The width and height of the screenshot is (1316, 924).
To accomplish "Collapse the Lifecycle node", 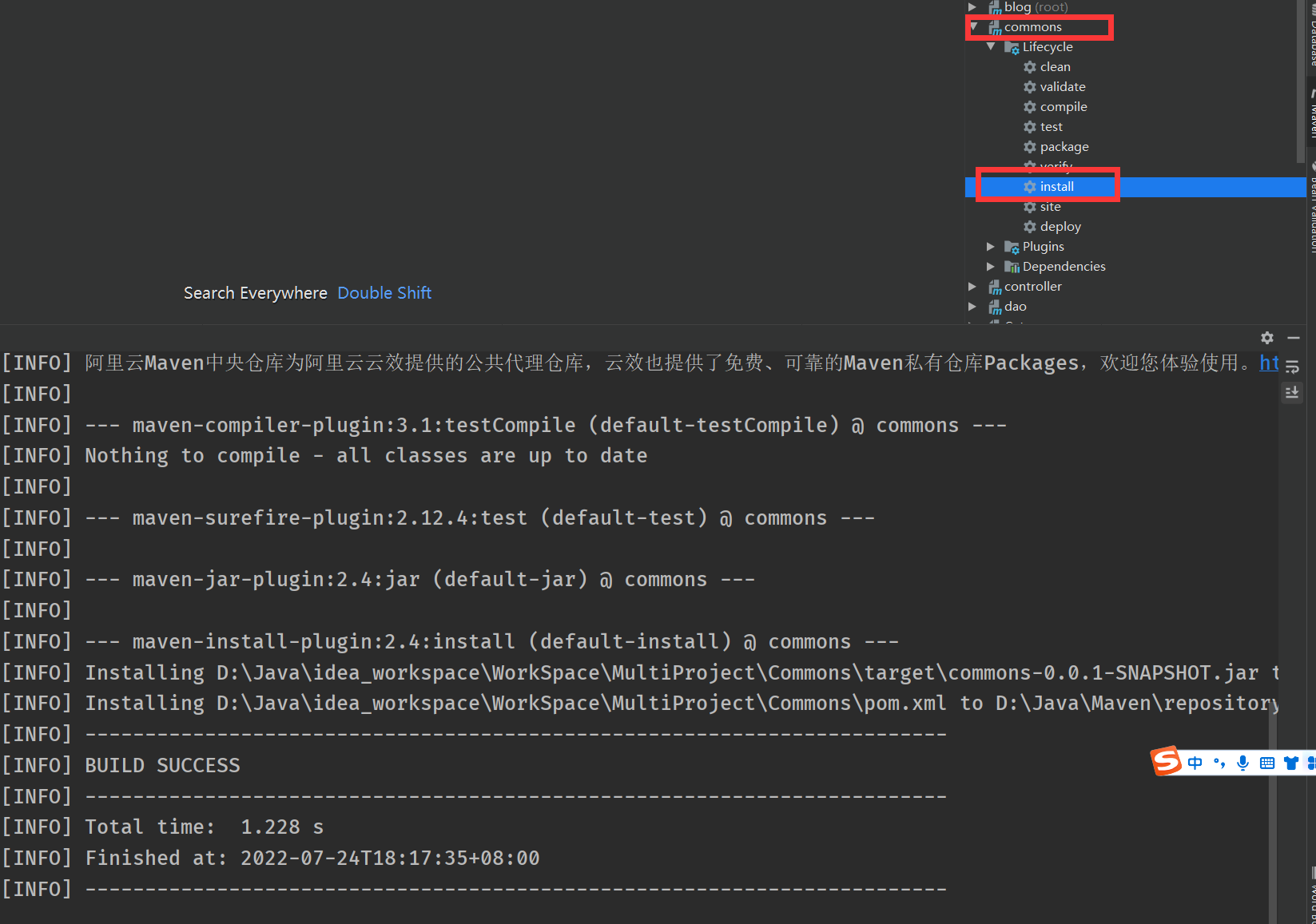I will pos(991,47).
